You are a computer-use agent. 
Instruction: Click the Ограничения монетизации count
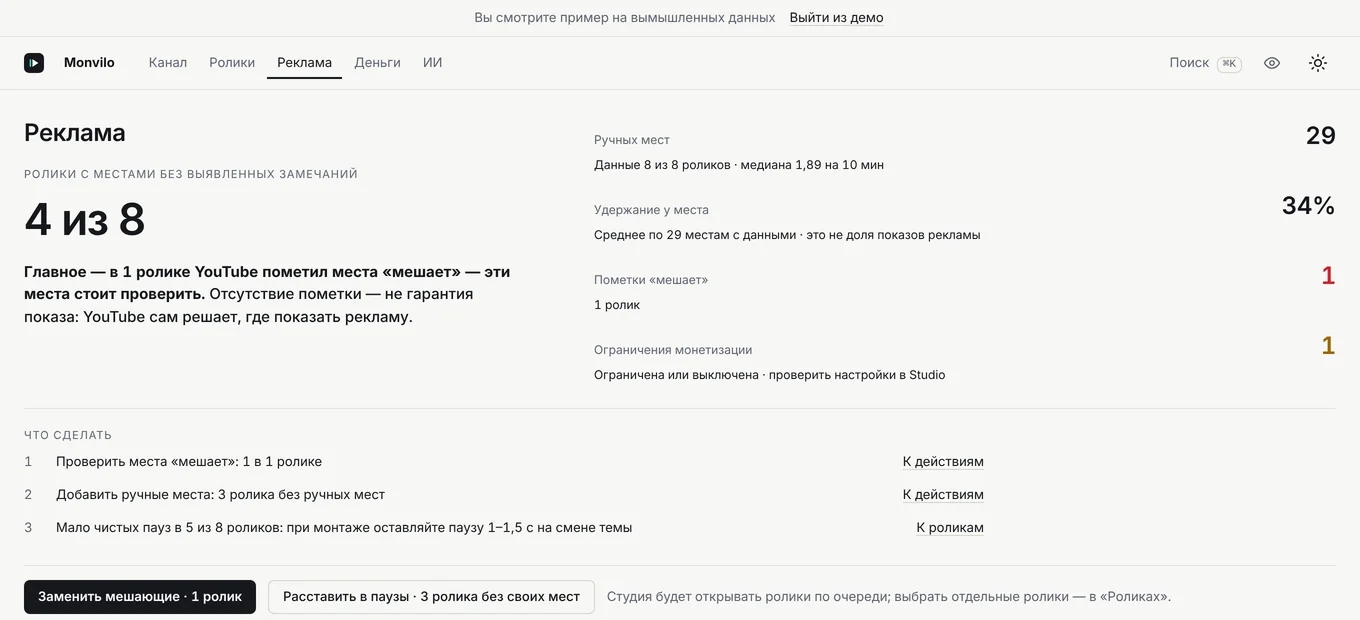(x=1328, y=346)
